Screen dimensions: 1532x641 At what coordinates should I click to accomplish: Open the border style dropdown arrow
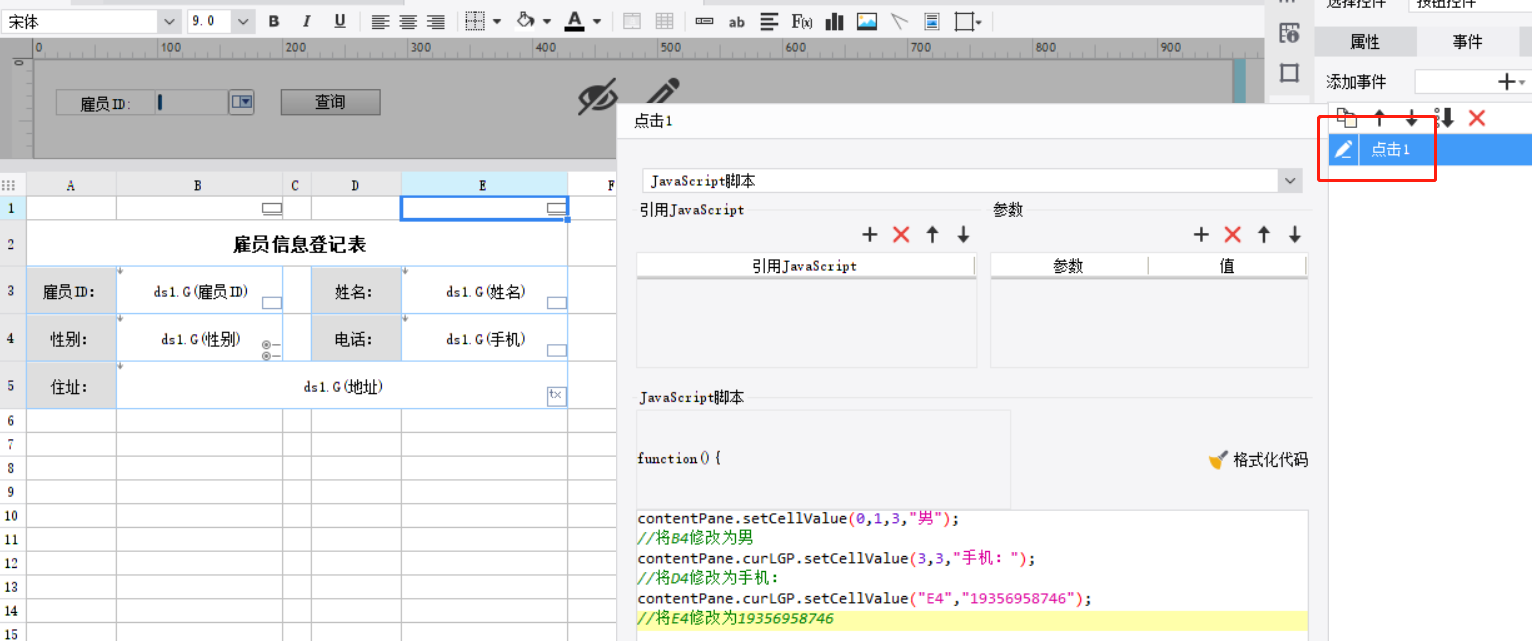[x=497, y=21]
